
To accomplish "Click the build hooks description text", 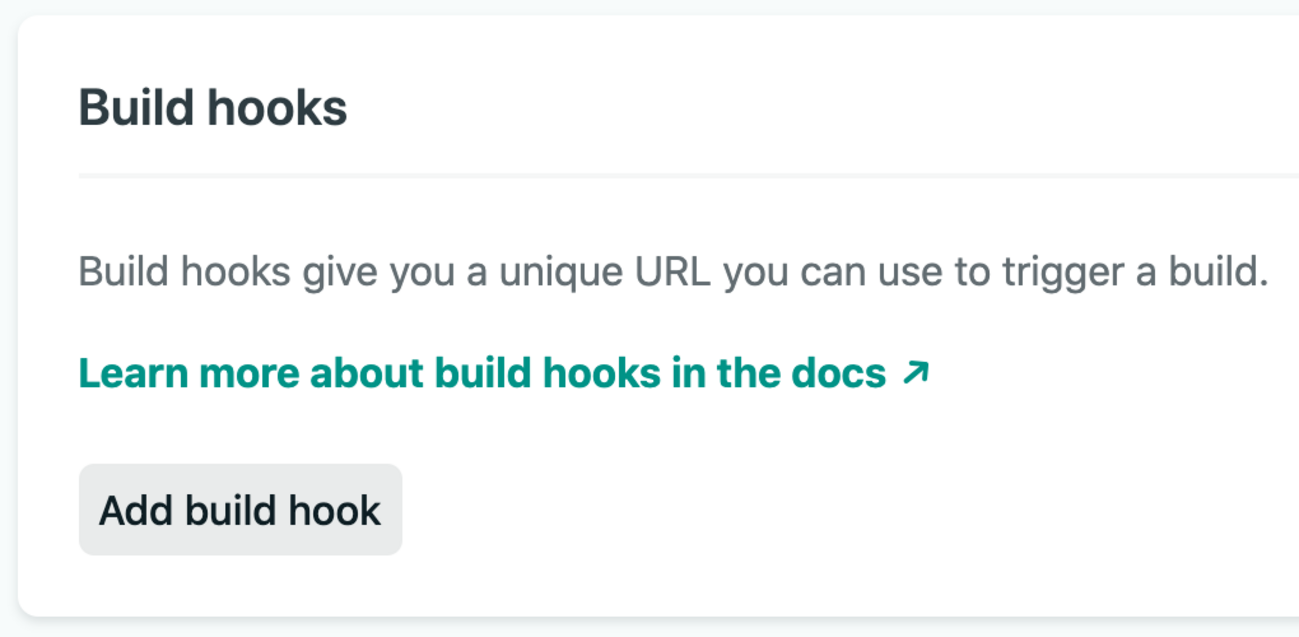I will coord(672,272).
